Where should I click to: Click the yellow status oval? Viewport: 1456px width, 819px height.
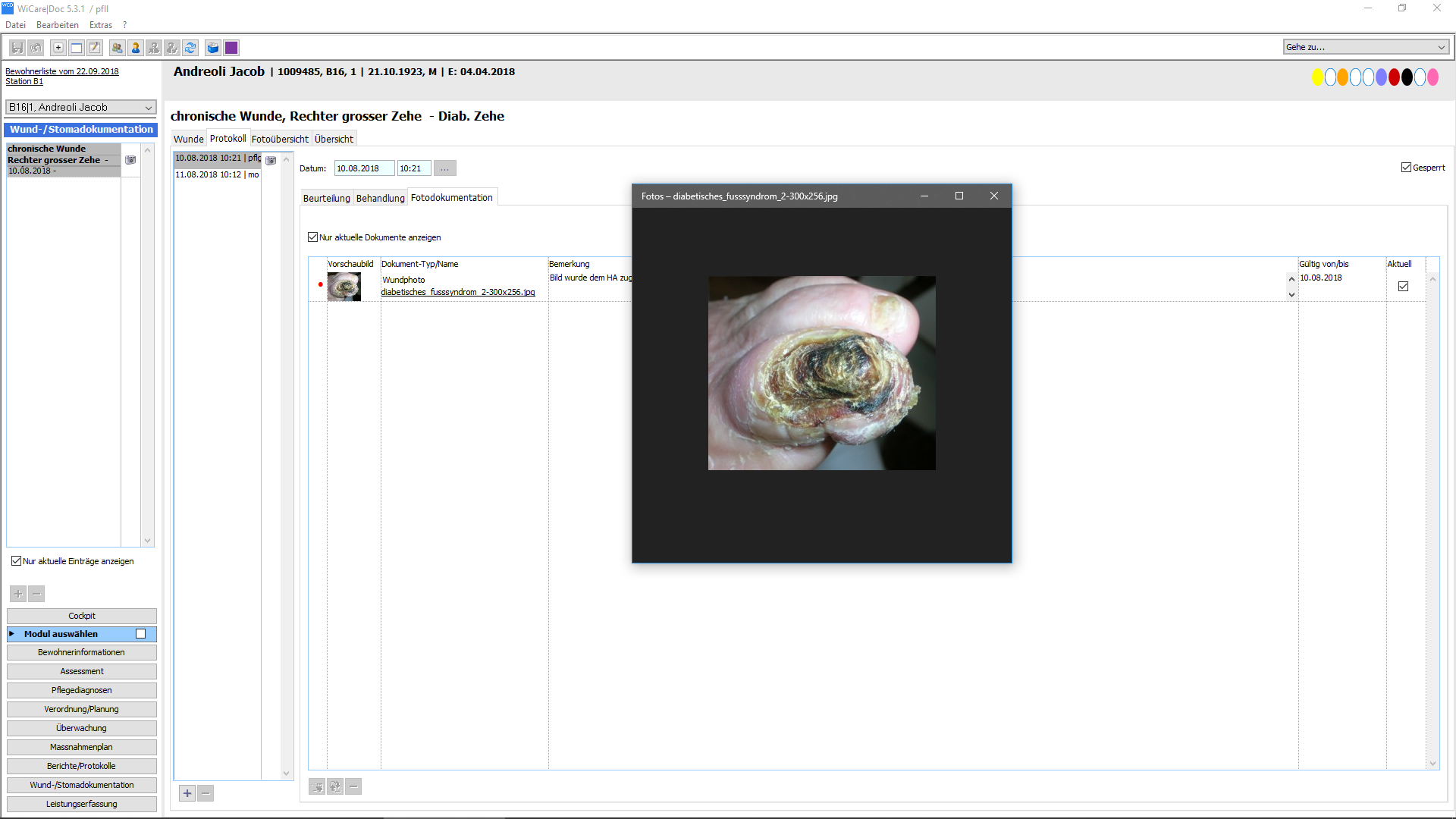tap(1317, 77)
